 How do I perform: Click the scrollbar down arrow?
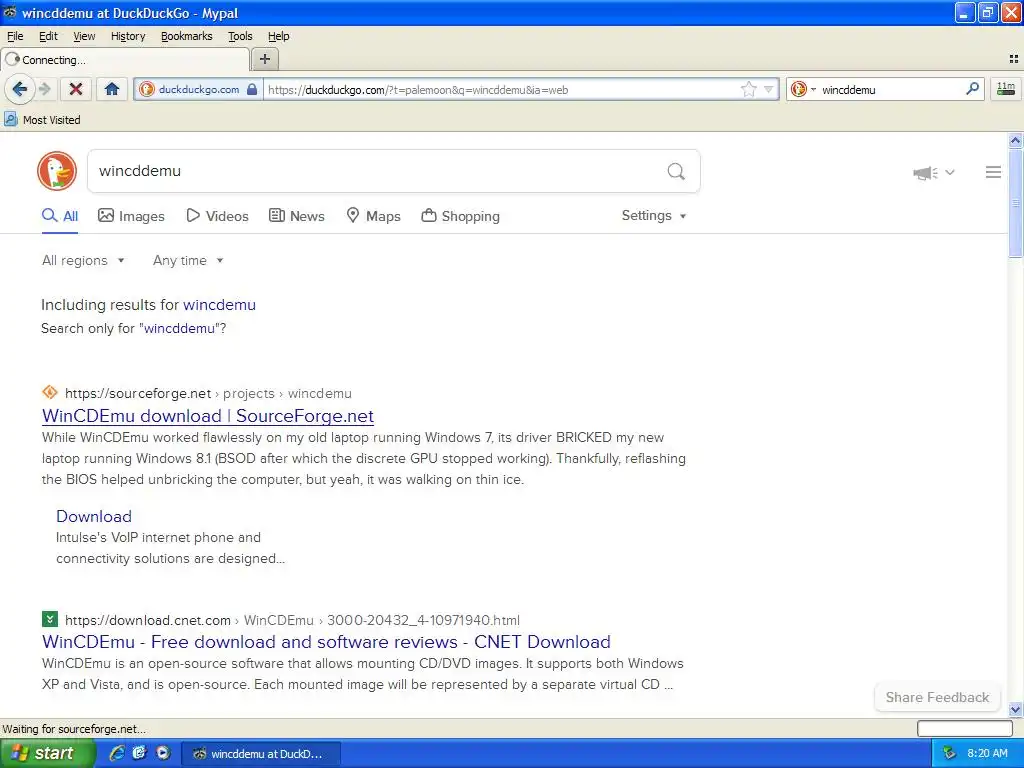pos(1015,710)
